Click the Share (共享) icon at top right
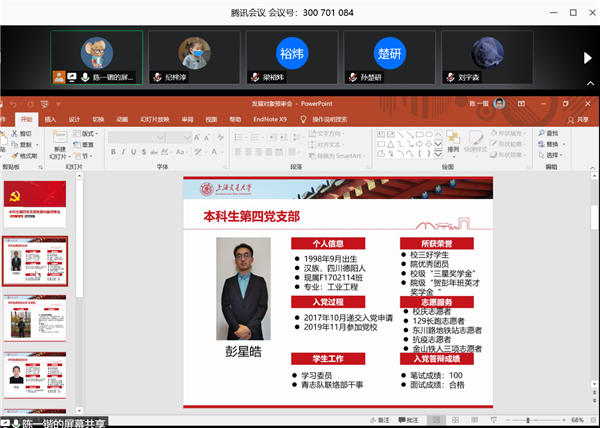600x428 pixels. click(574, 119)
